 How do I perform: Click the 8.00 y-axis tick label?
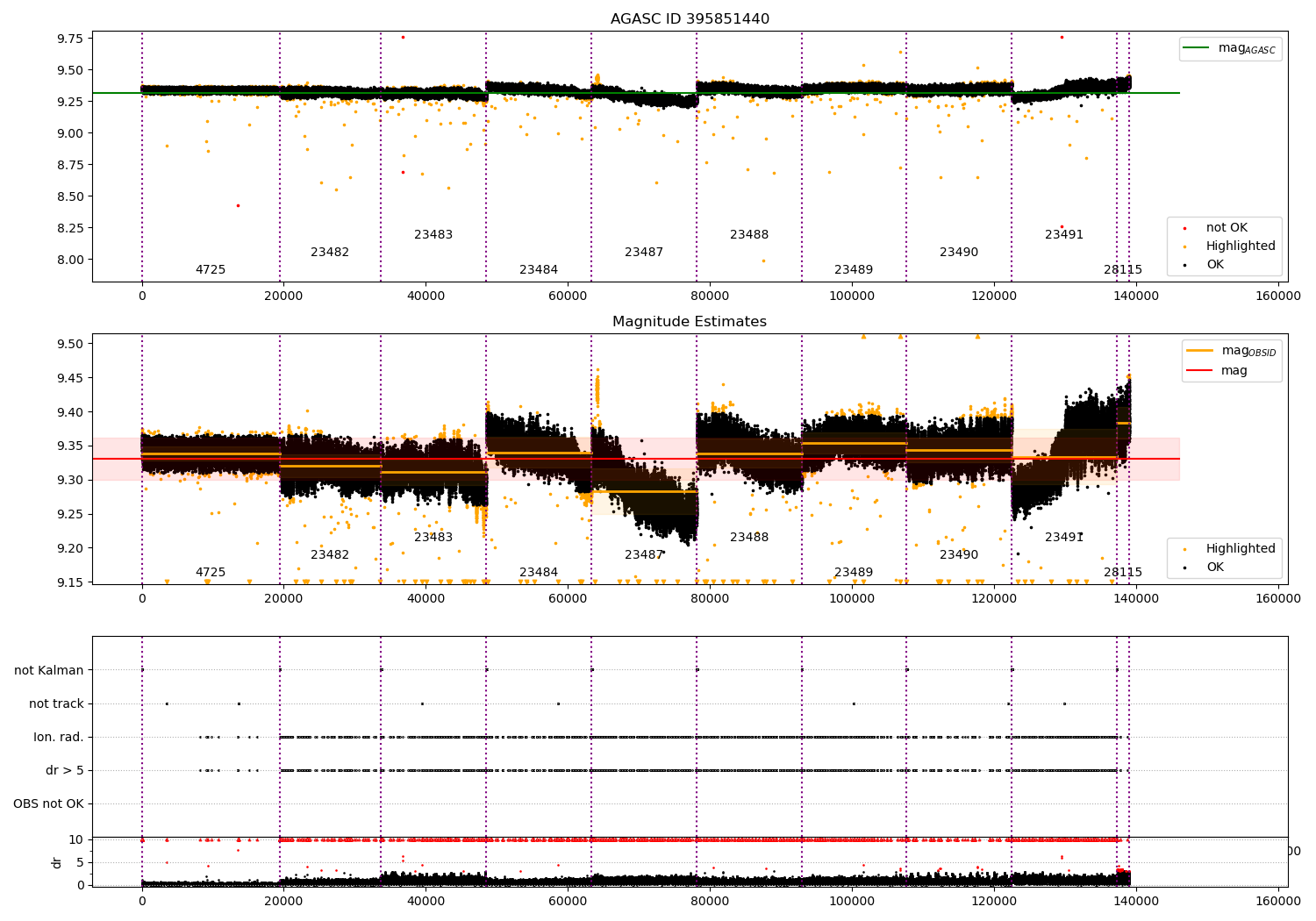coord(69,260)
